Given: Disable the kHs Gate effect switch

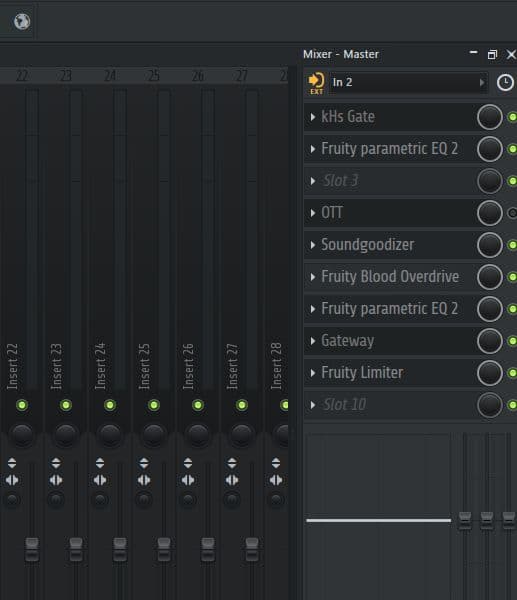Looking at the screenshot, I should point(512,117).
